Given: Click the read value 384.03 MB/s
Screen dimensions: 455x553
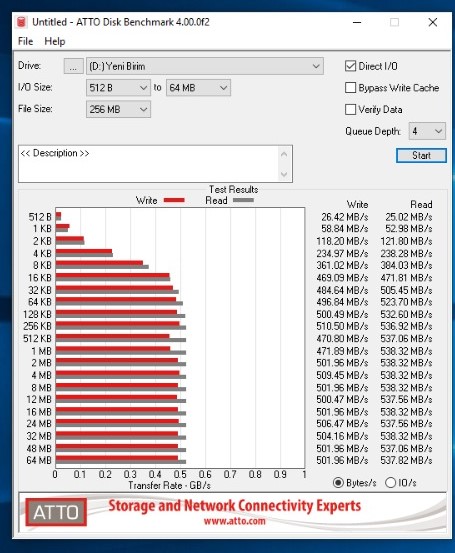Looking at the screenshot, I should tap(406, 265).
